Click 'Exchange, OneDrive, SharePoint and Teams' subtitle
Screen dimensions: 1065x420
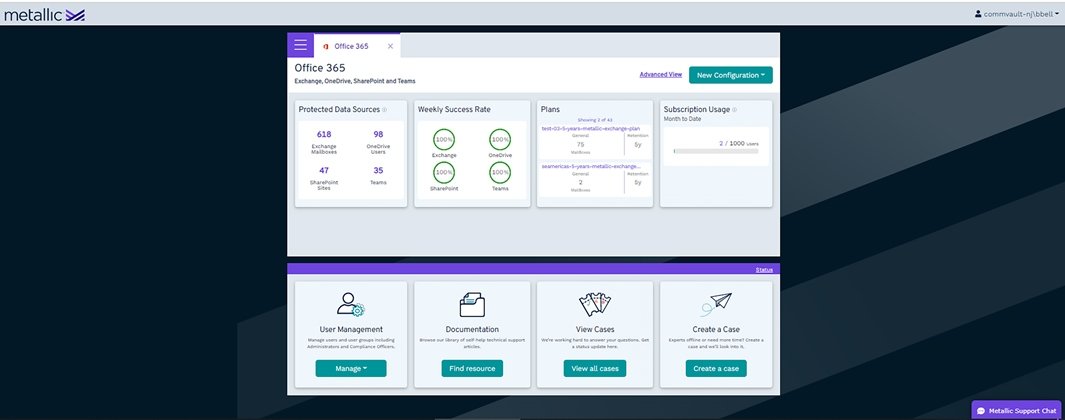[x=355, y=81]
